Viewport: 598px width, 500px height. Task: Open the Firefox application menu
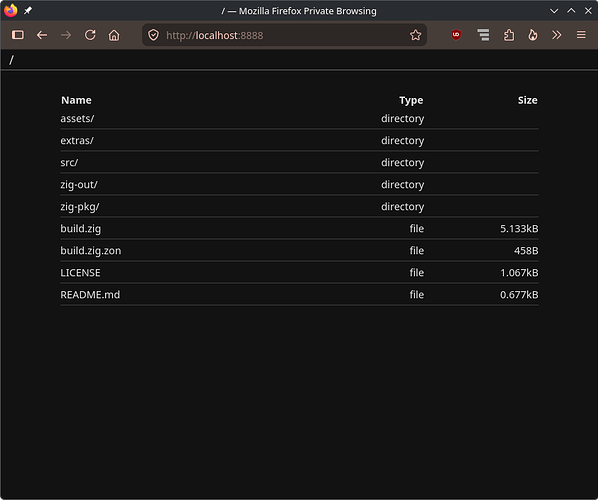click(x=581, y=35)
